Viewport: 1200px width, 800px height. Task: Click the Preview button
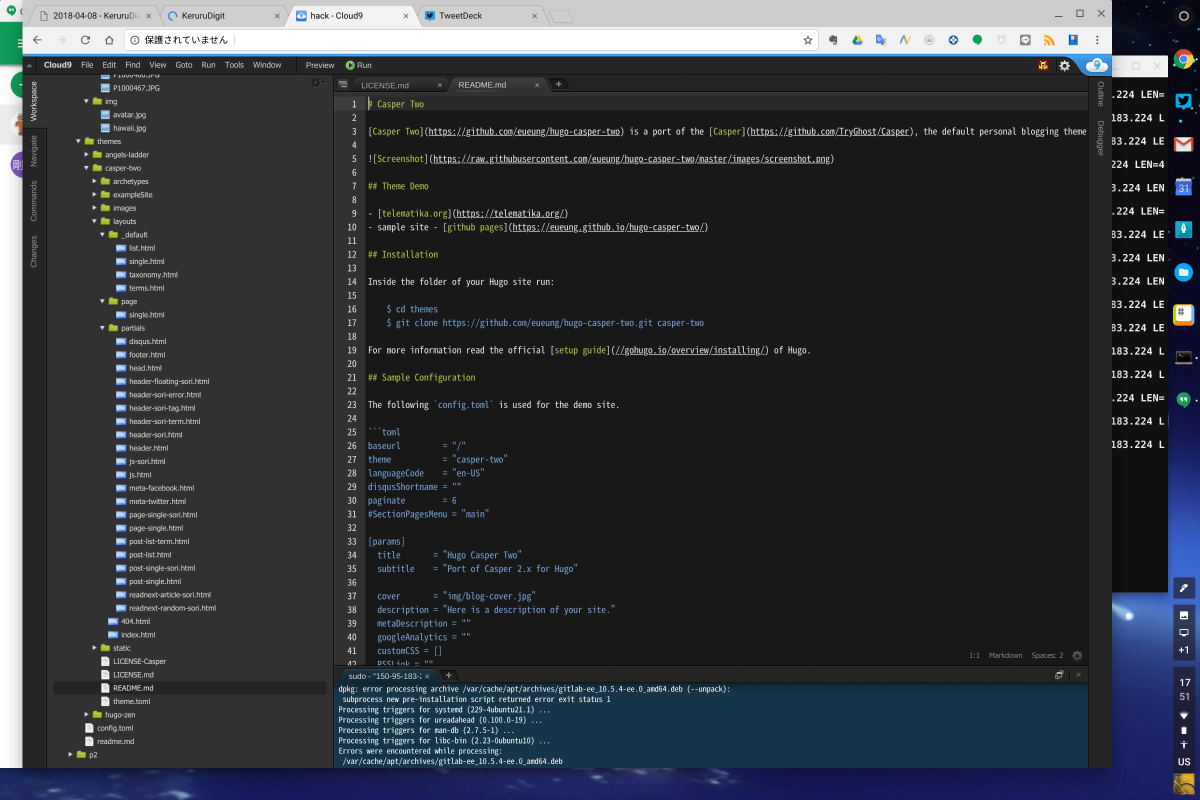tap(320, 65)
